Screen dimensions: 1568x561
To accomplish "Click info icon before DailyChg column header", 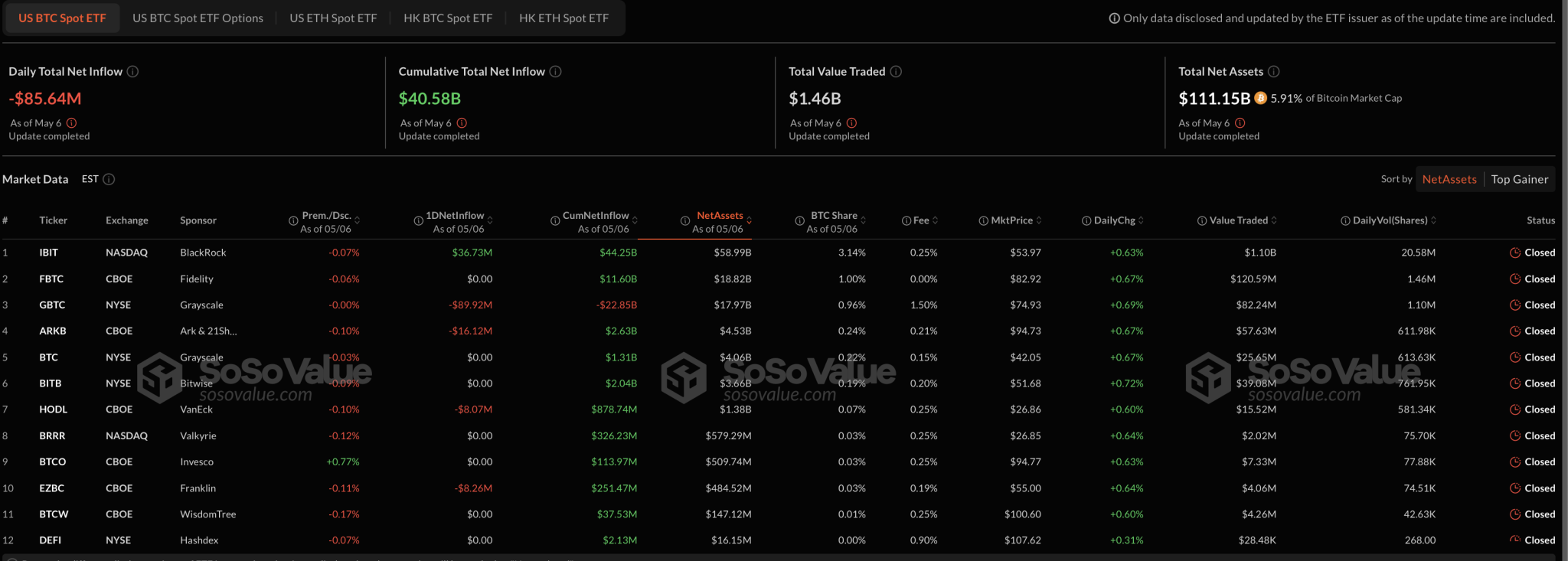I will coord(1086,220).
